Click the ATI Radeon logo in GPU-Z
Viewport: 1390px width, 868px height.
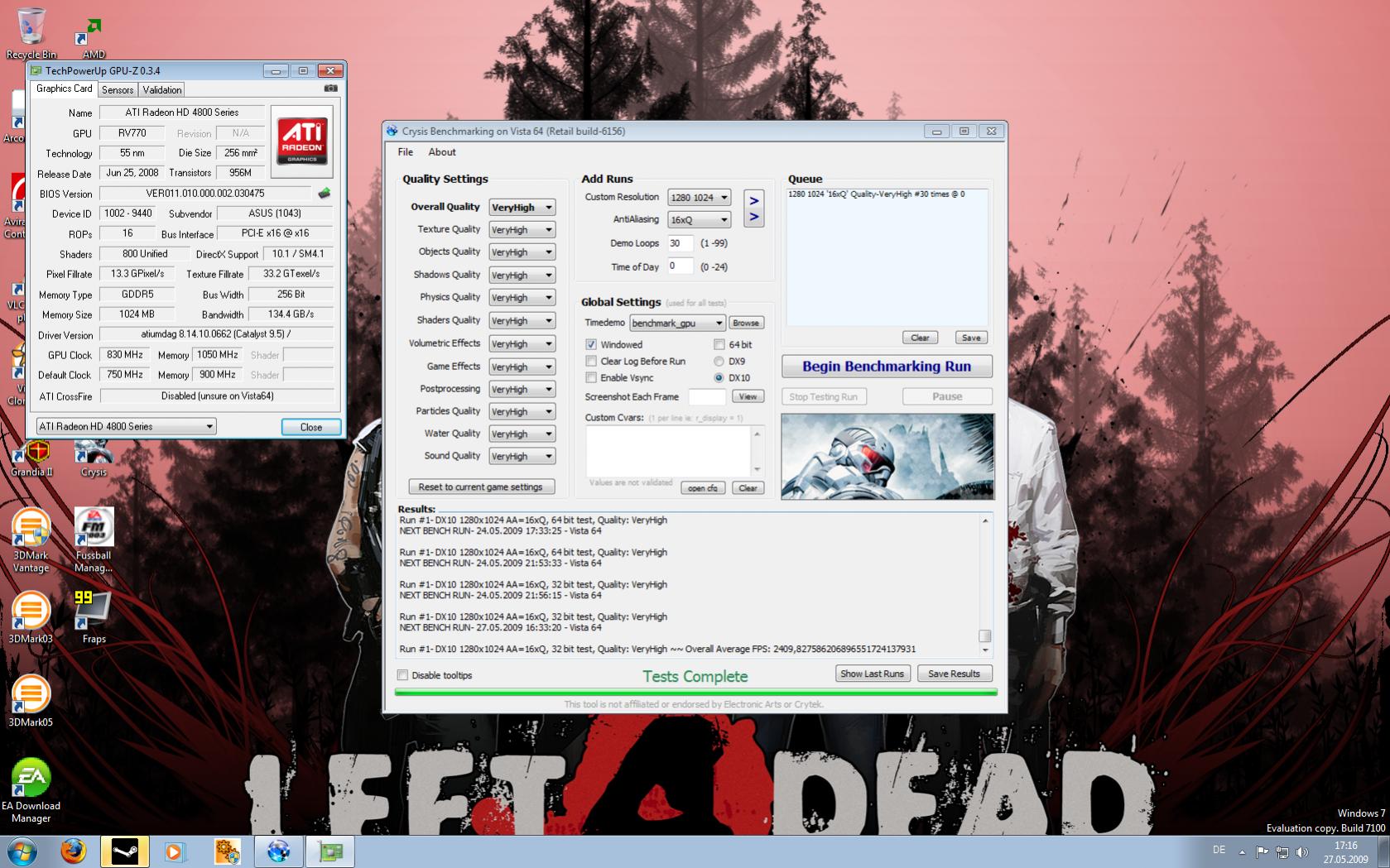coord(302,141)
